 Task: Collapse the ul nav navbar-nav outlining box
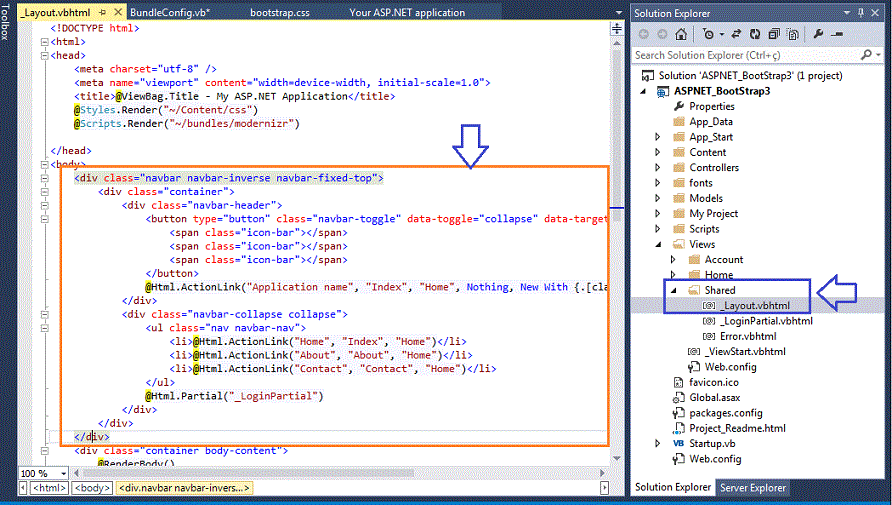(44, 328)
